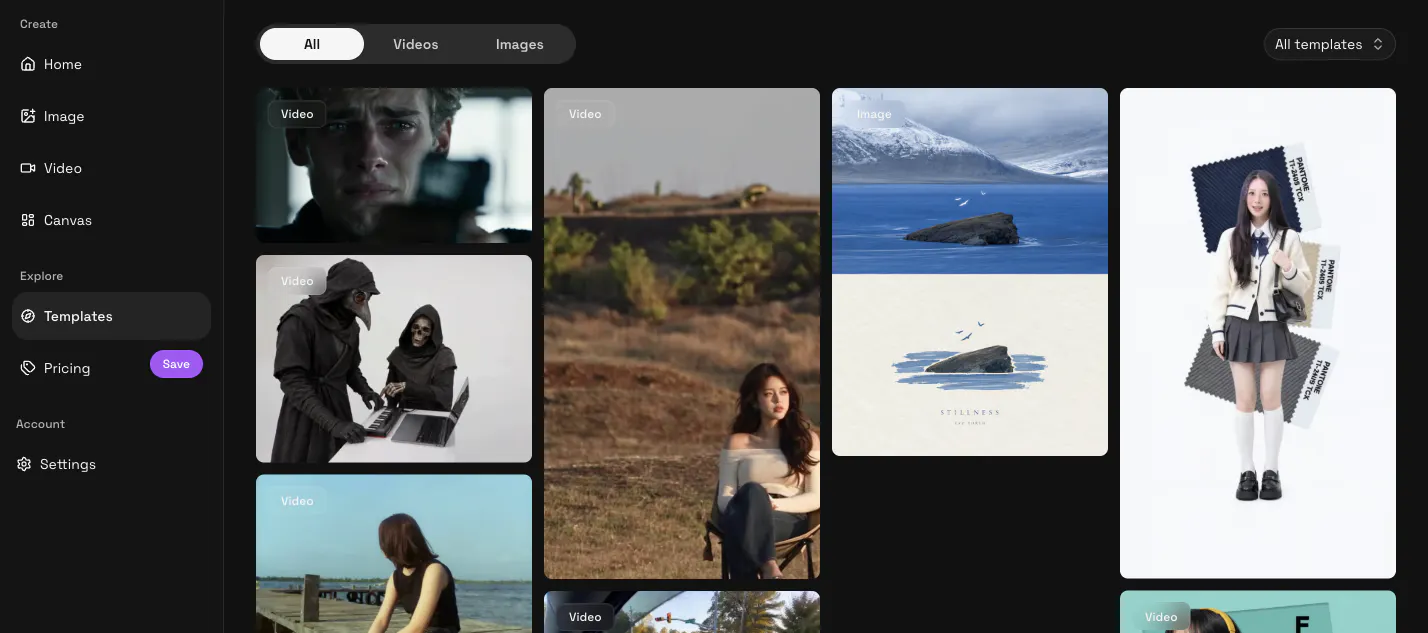Click Video badge on plague doctor template
Screen dimensions: 1428x633
click(x=297, y=281)
